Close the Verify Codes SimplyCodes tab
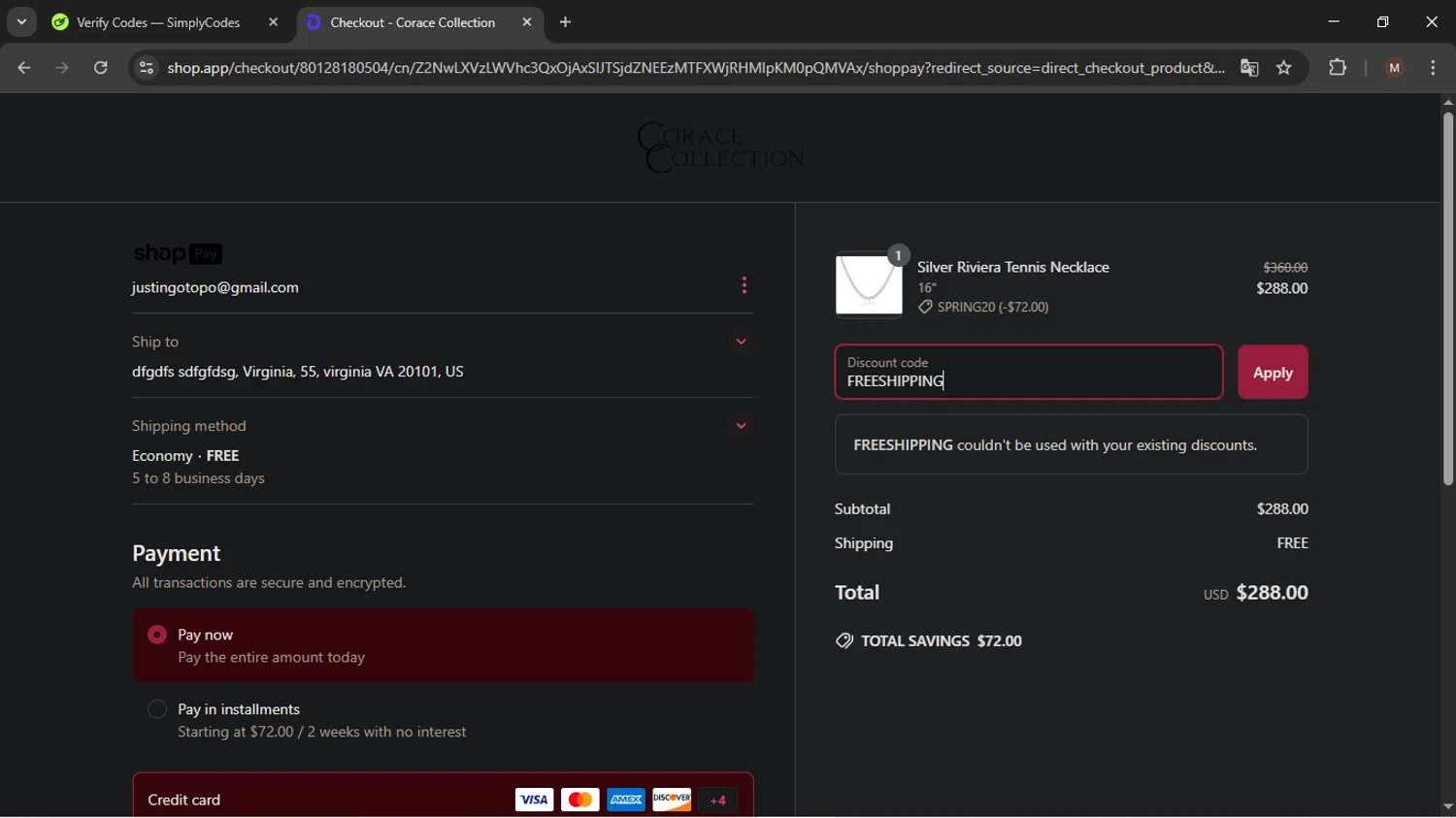 pyautogui.click(x=273, y=22)
